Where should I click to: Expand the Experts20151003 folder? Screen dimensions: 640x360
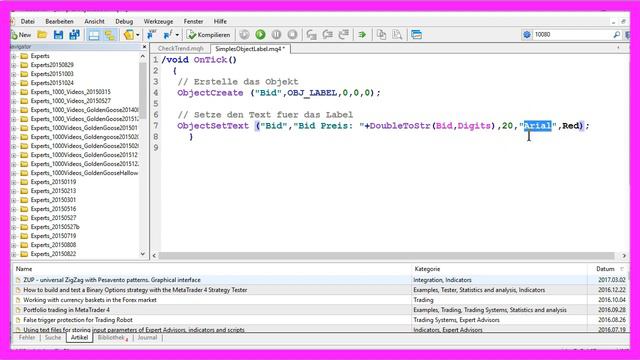point(13,74)
